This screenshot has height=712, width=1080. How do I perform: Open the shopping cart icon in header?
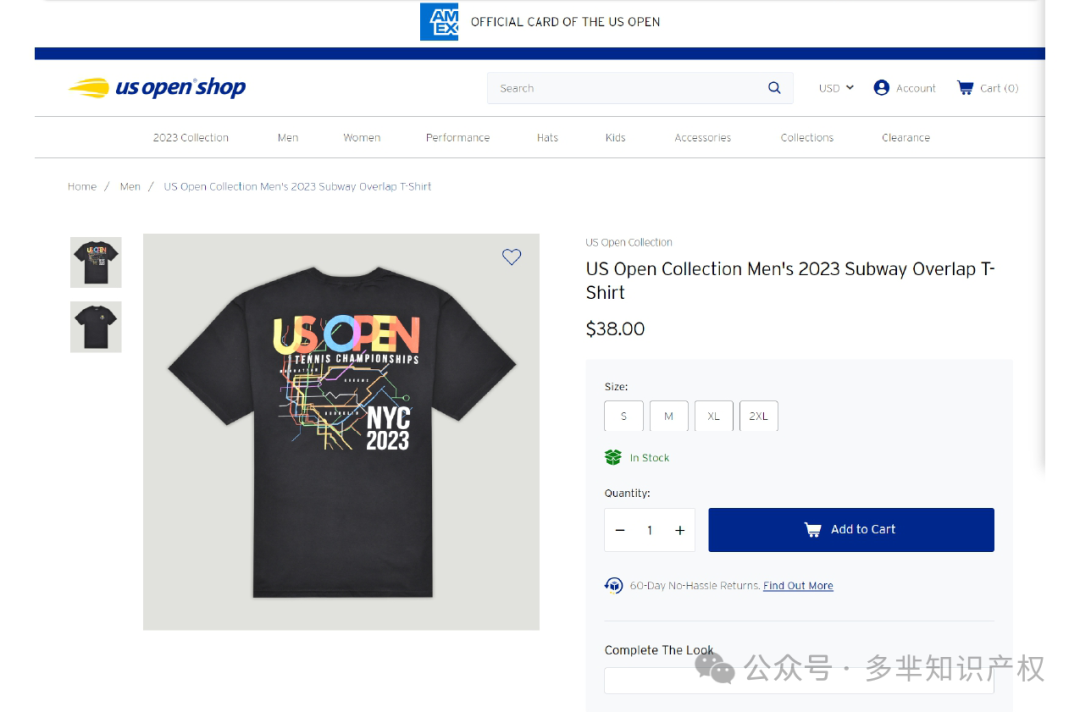965,88
